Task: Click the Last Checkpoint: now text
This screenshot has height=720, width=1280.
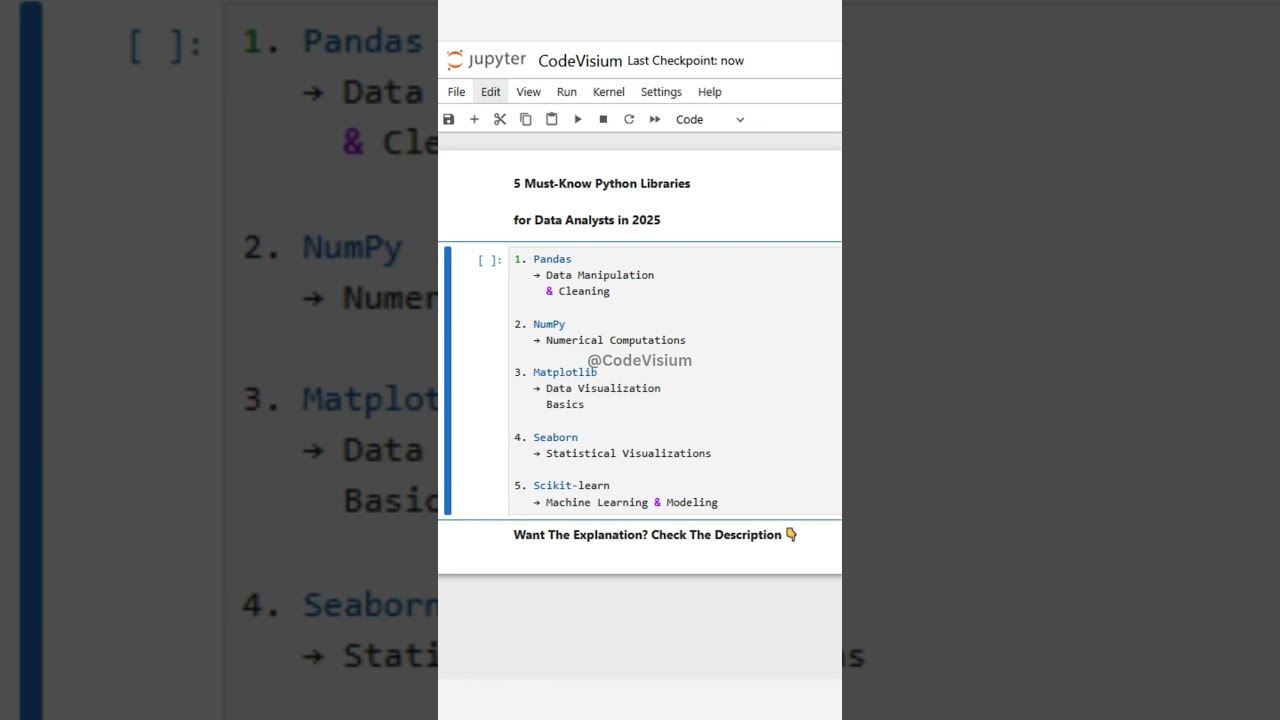Action: tap(686, 61)
